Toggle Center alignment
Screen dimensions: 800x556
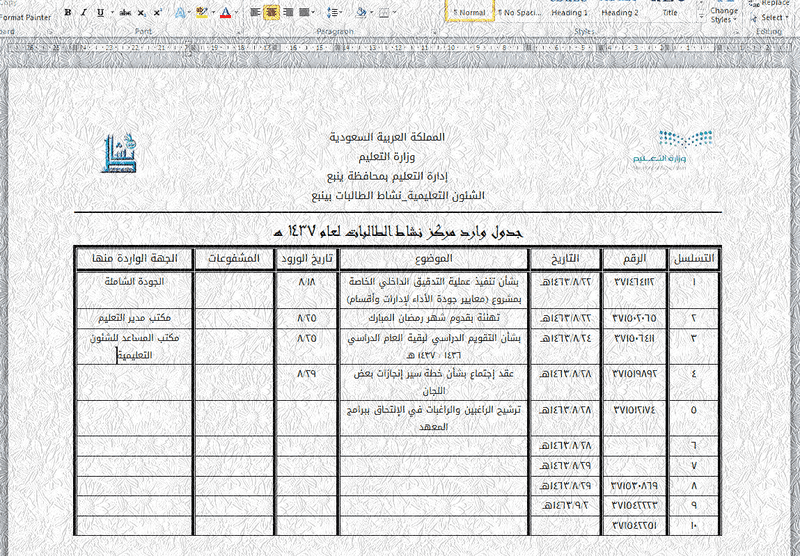pos(272,12)
